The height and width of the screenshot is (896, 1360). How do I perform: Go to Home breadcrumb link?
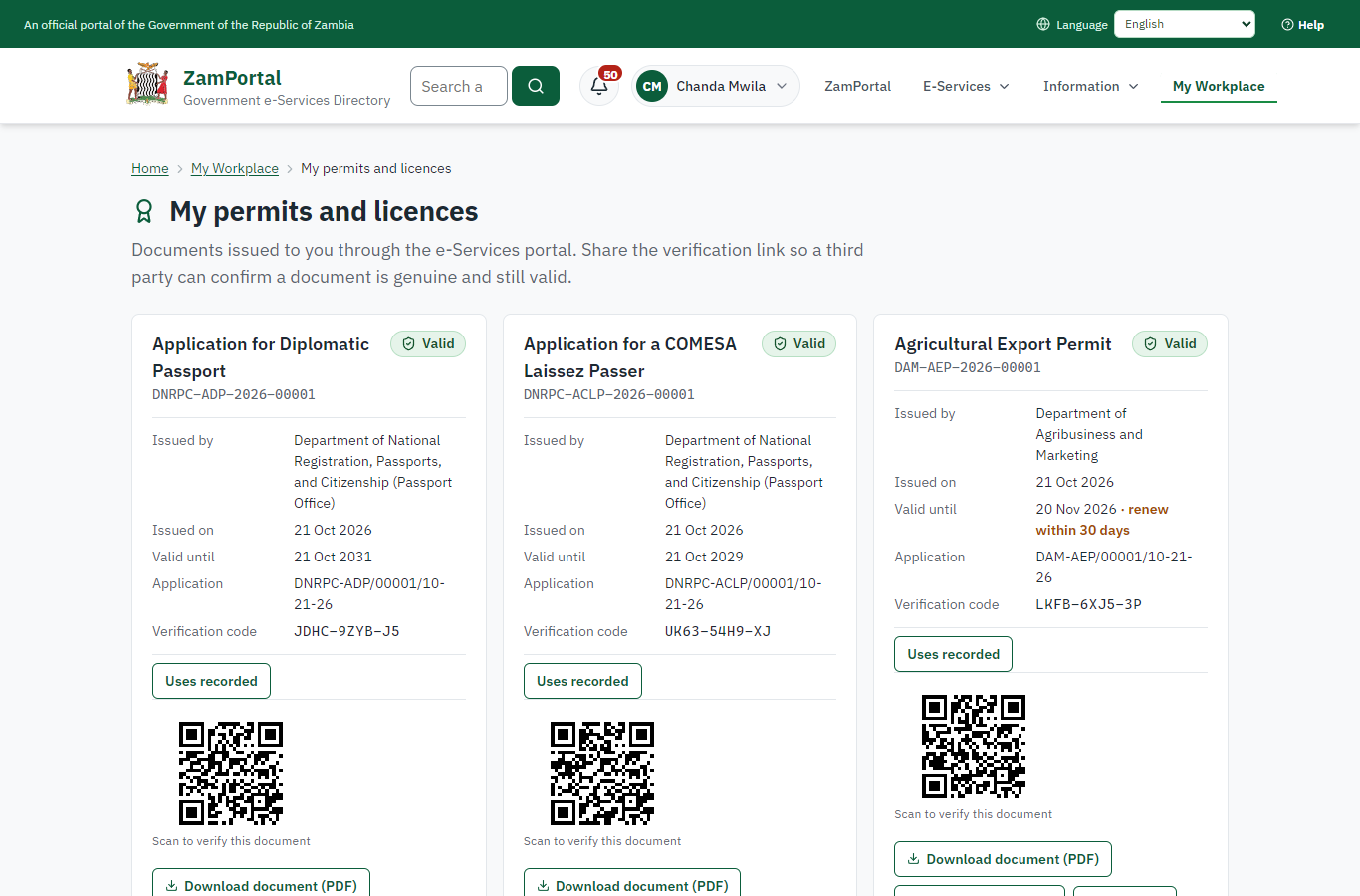click(150, 168)
